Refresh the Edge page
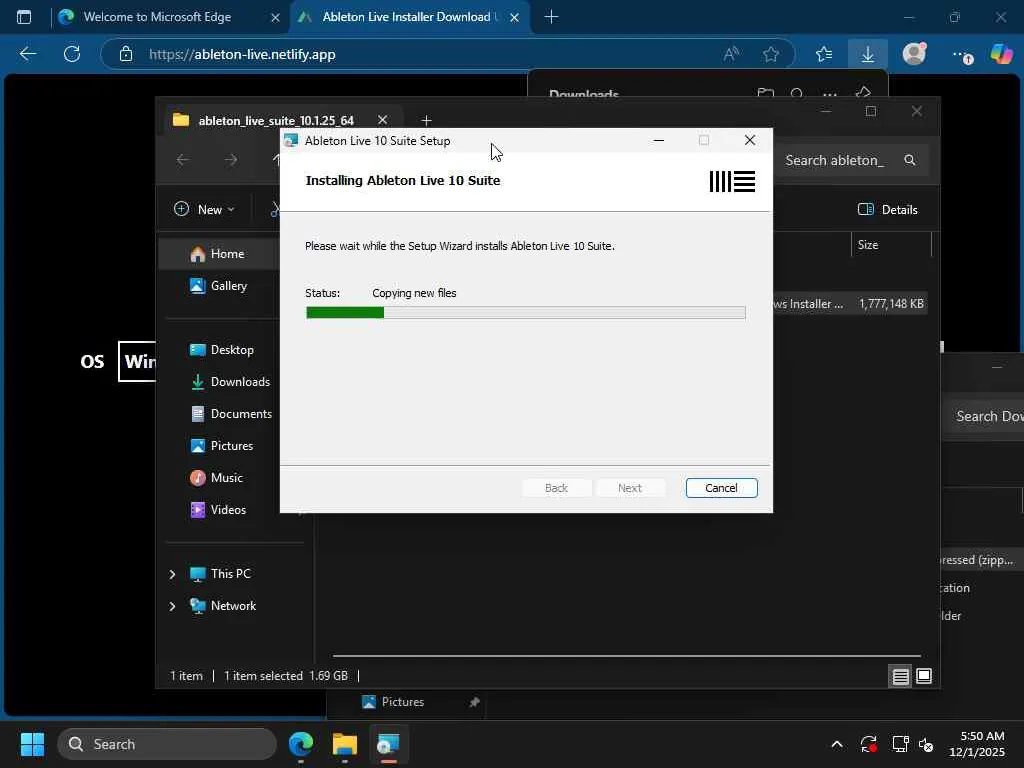This screenshot has width=1024, height=768. pos(72,54)
